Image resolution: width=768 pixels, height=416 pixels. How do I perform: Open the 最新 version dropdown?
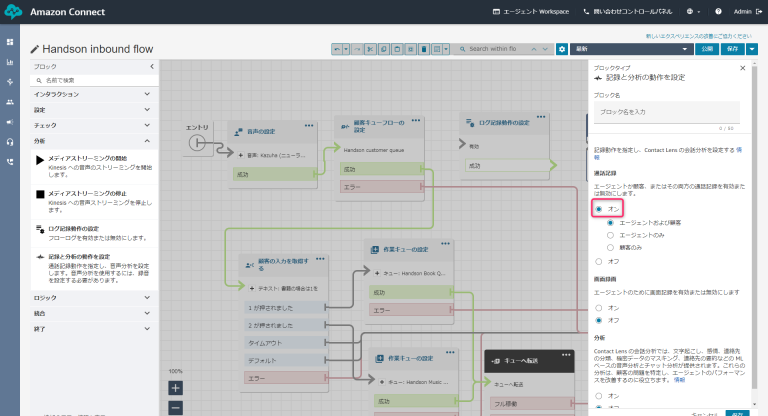coord(633,48)
